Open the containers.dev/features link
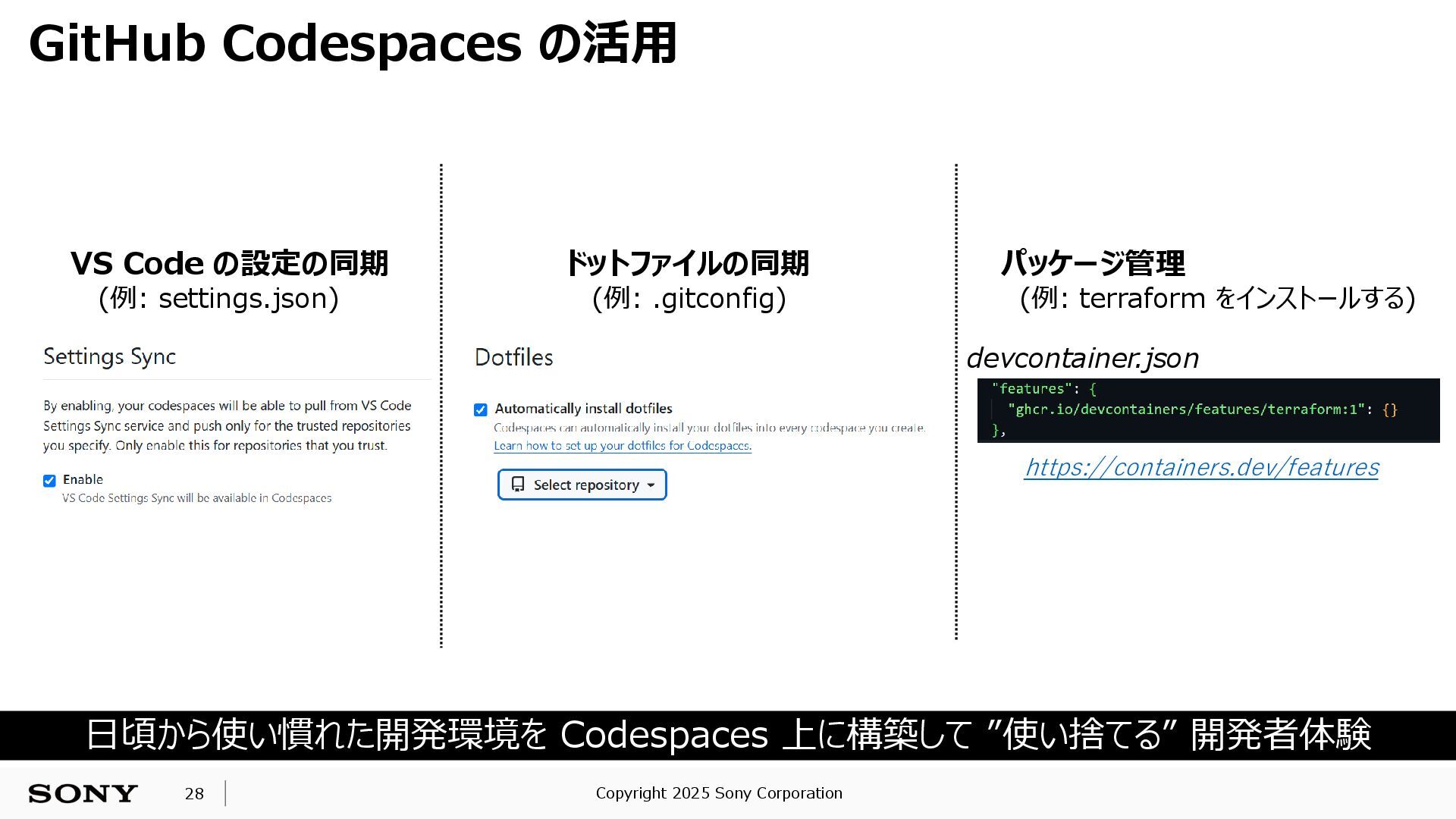The height and width of the screenshot is (819, 1456). point(1201,467)
